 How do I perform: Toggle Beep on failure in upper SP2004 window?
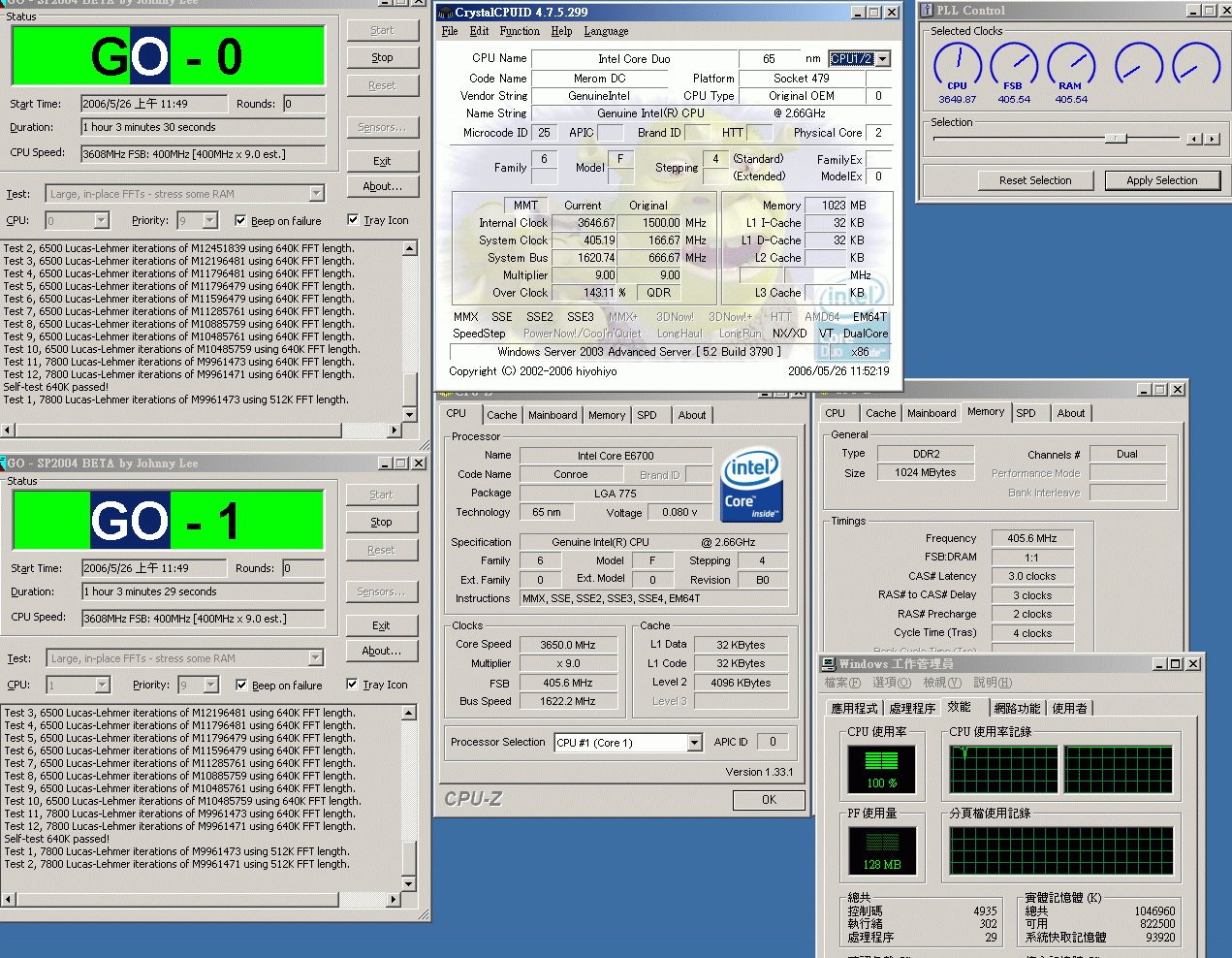(x=240, y=220)
